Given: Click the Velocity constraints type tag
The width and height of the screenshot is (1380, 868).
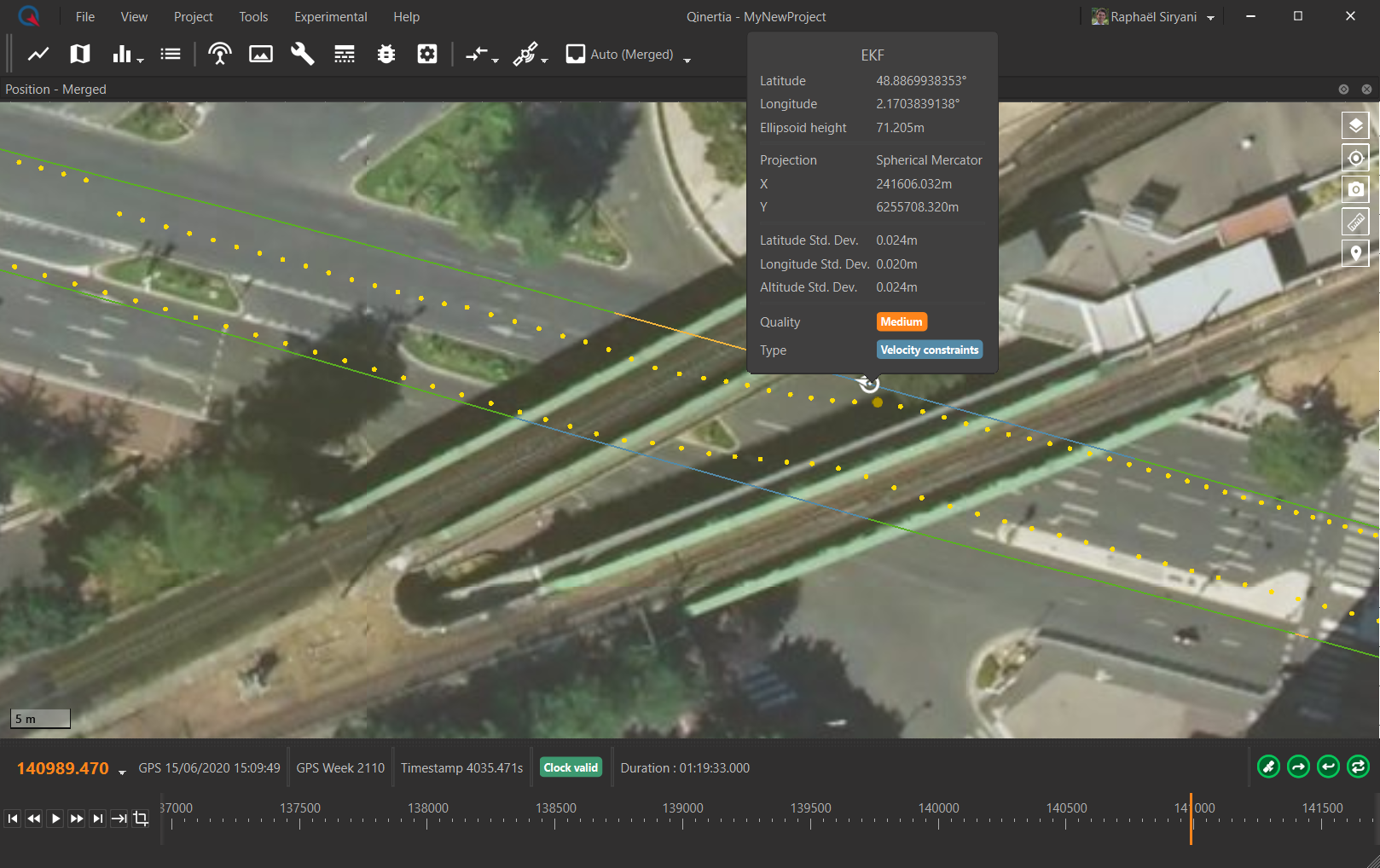Looking at the screenshot, I should click(x=929, y=350).
